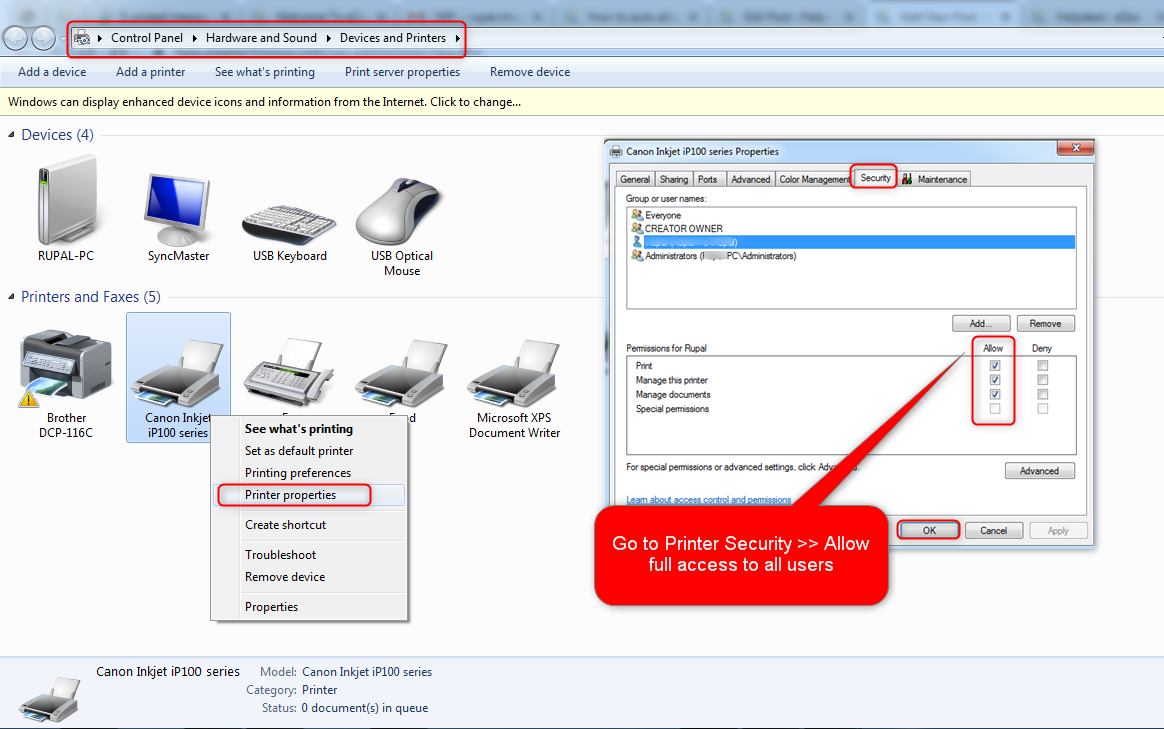Check Deny for Special permissions

[x=1042, y=408]
